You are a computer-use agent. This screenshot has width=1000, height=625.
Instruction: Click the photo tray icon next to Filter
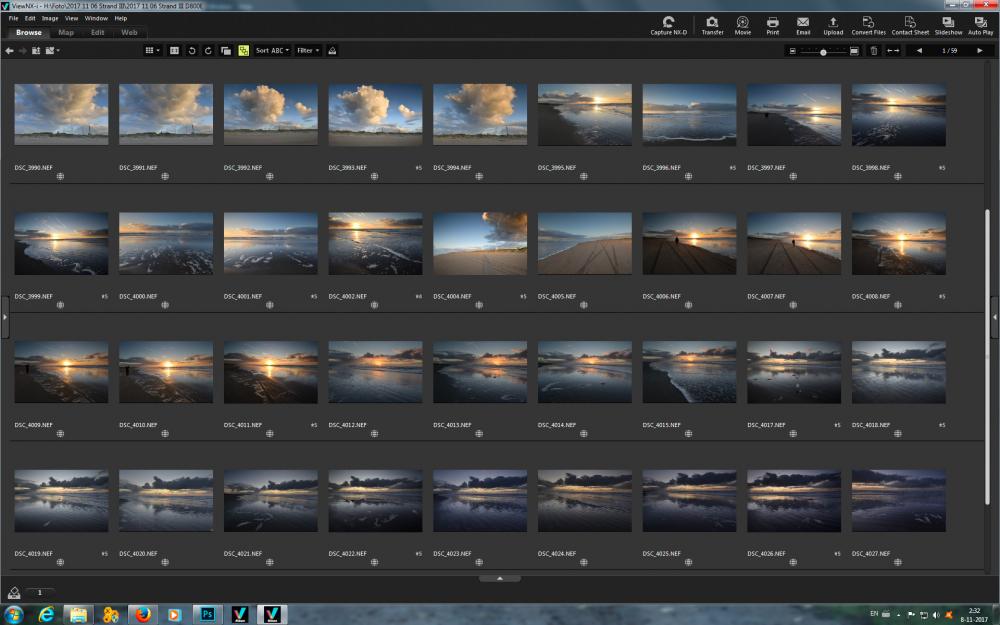click(x=332, y=50)
